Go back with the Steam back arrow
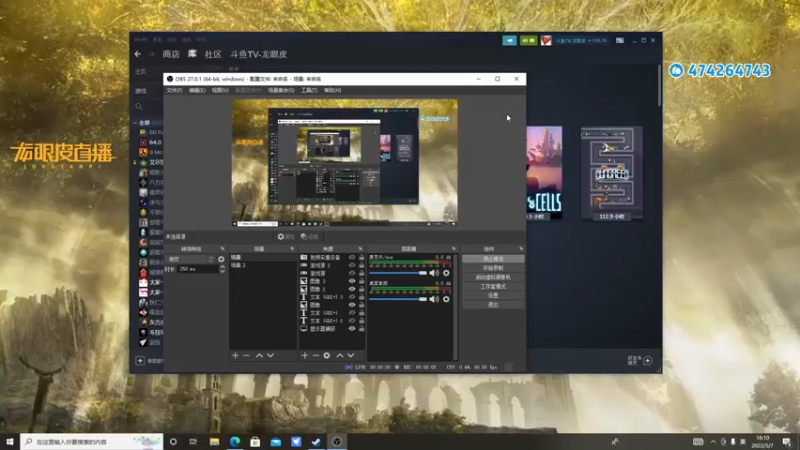Viewport: 800px width, 450px height. pos(138,54)
